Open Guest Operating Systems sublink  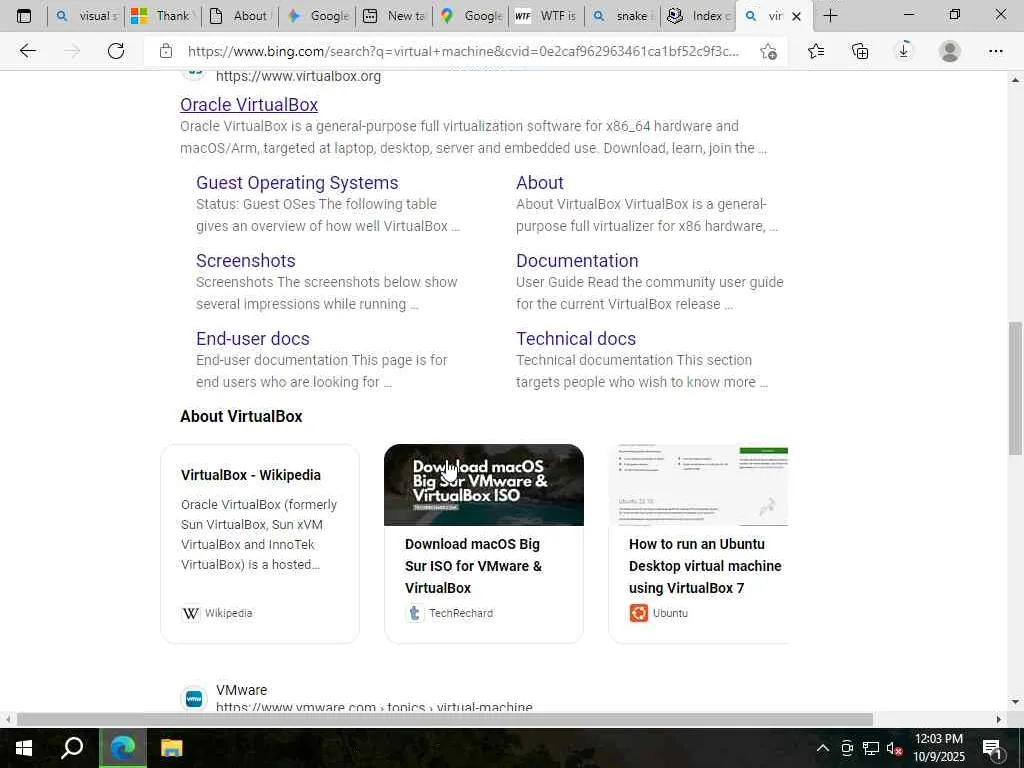(297, 183)
